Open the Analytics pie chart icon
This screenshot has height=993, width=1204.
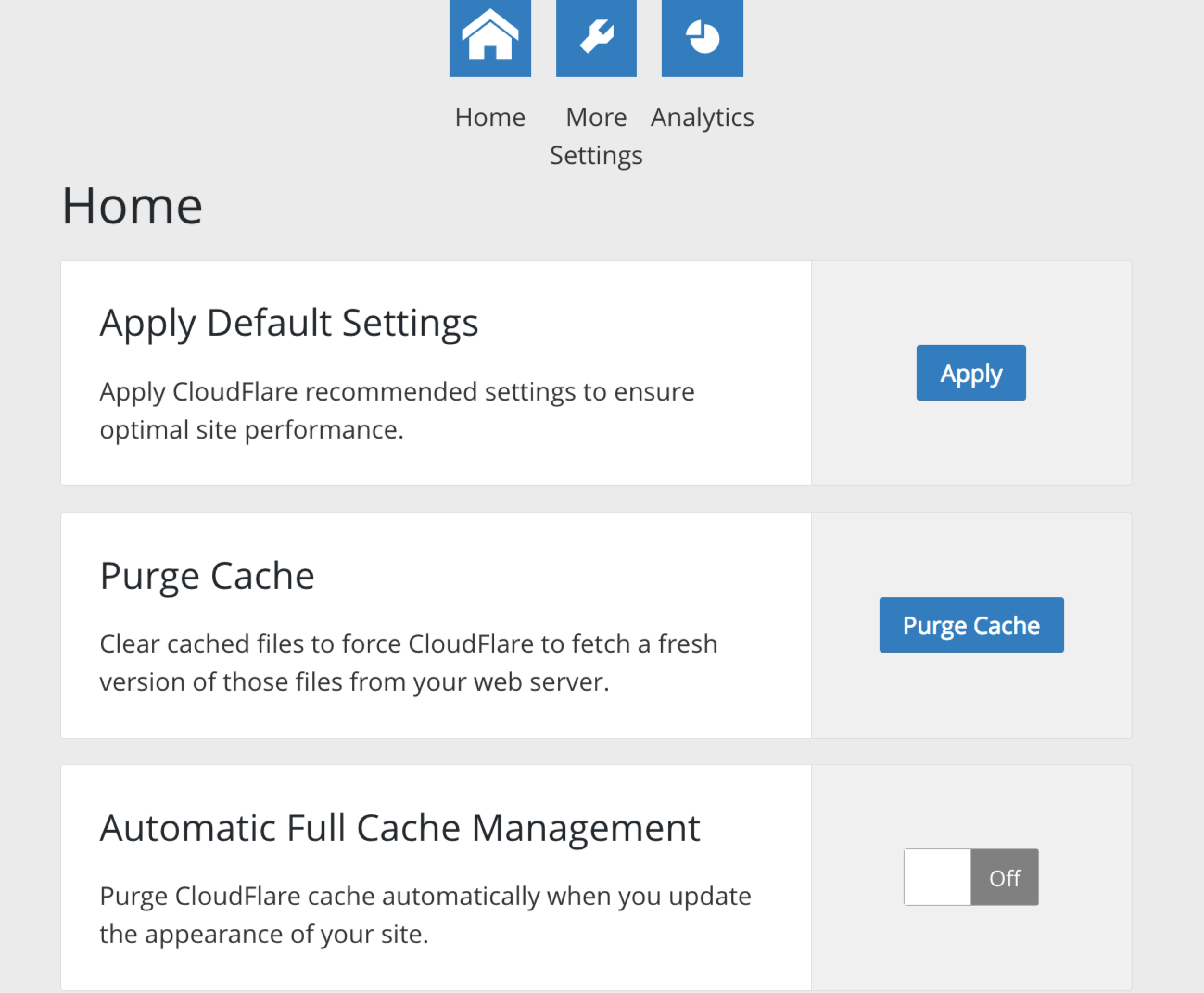point(702,38)
